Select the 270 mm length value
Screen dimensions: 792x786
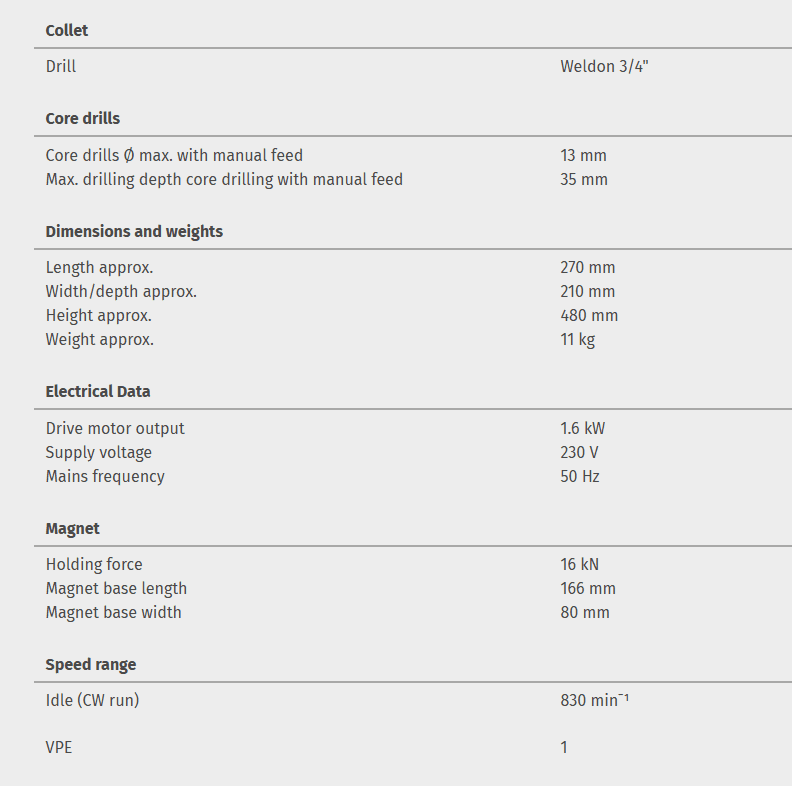pos(588,267)
